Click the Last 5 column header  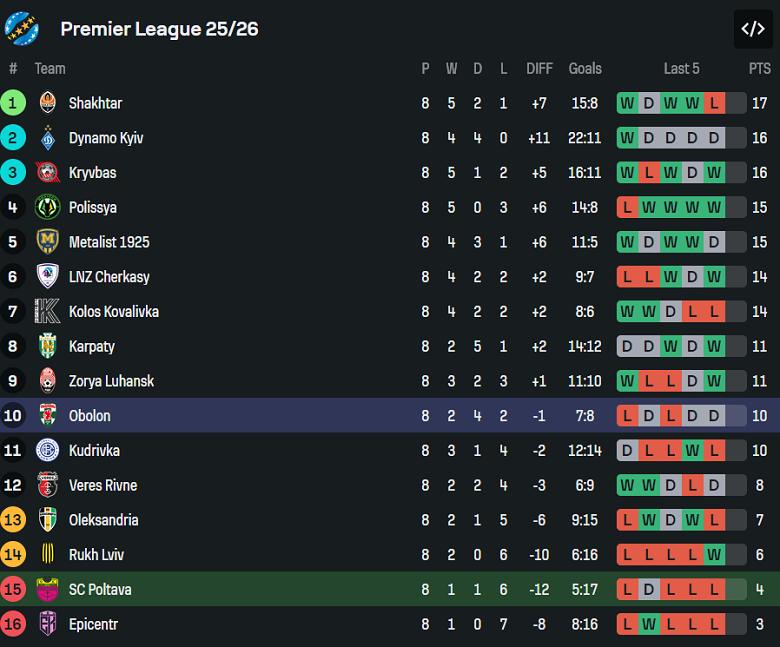click(682, 69)
